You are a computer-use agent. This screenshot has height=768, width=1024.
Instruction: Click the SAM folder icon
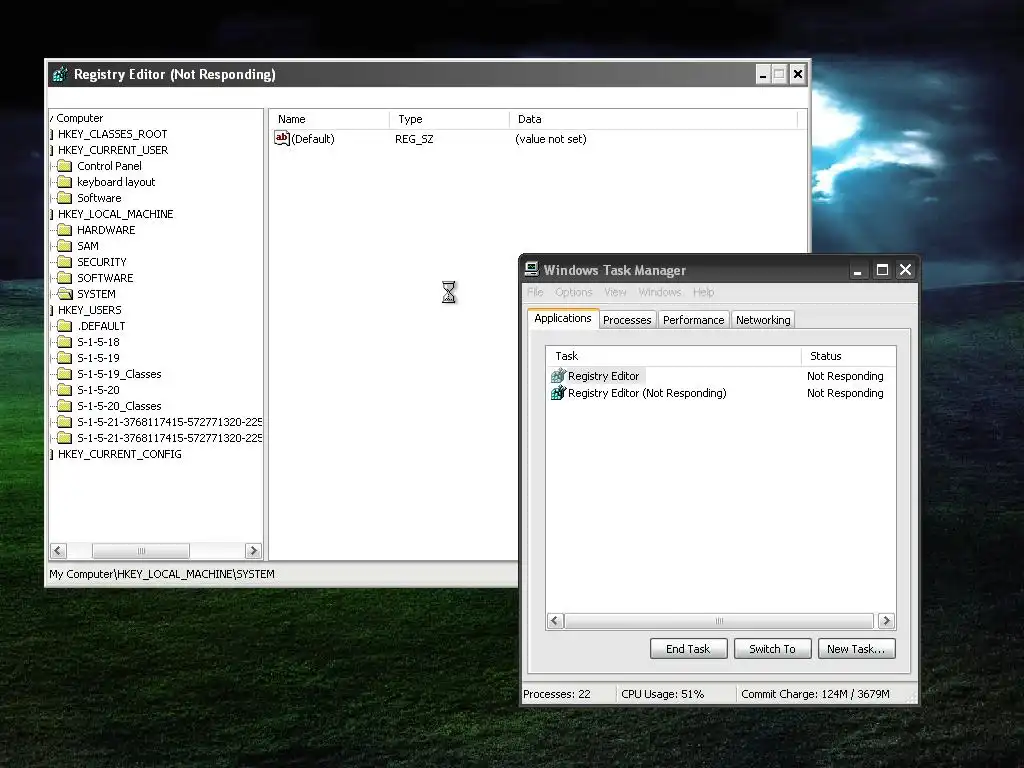click(x=64, y=246)
